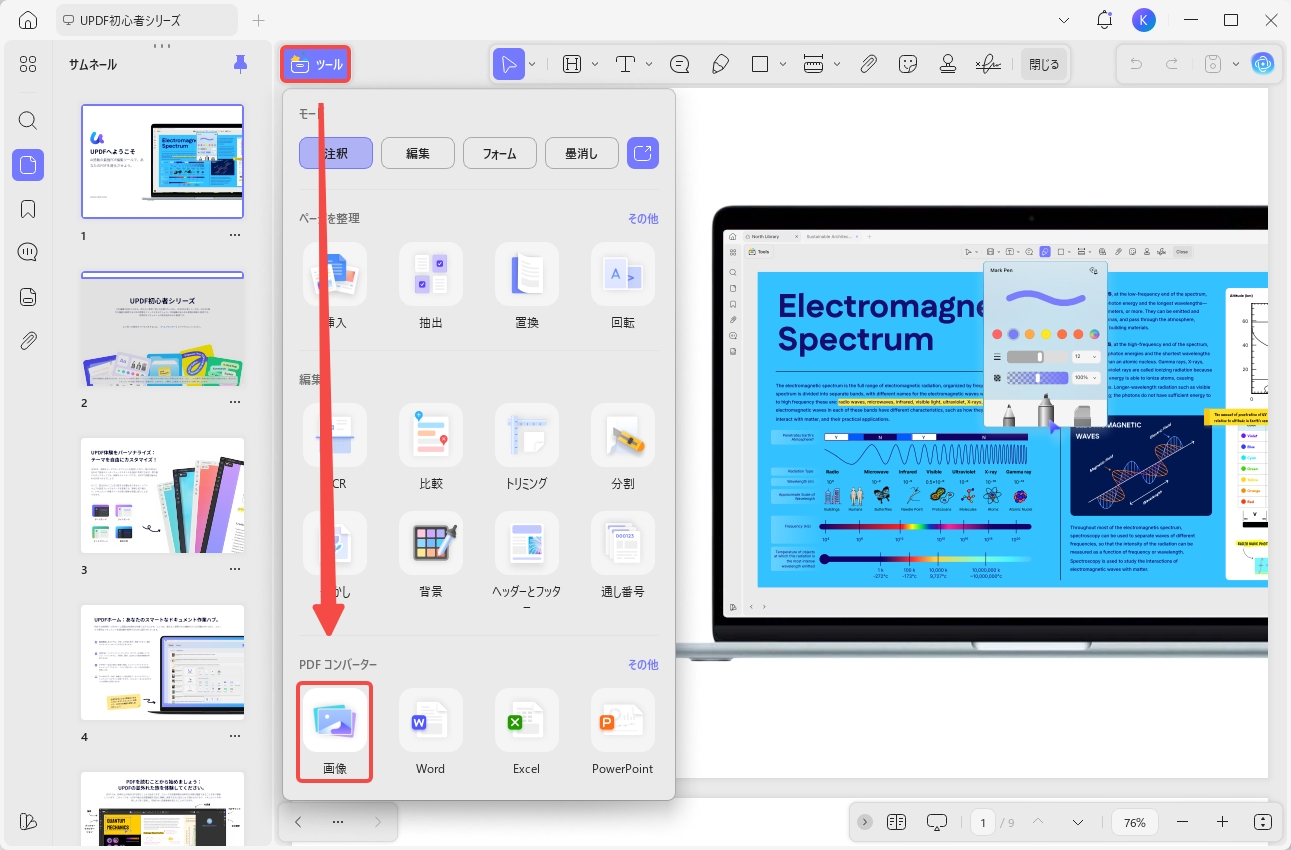This screenshot has width=1291, height=850.
Task: Open the UPDF AI assistant icon
Action: pyautogui.click(x=1264, y=64)
